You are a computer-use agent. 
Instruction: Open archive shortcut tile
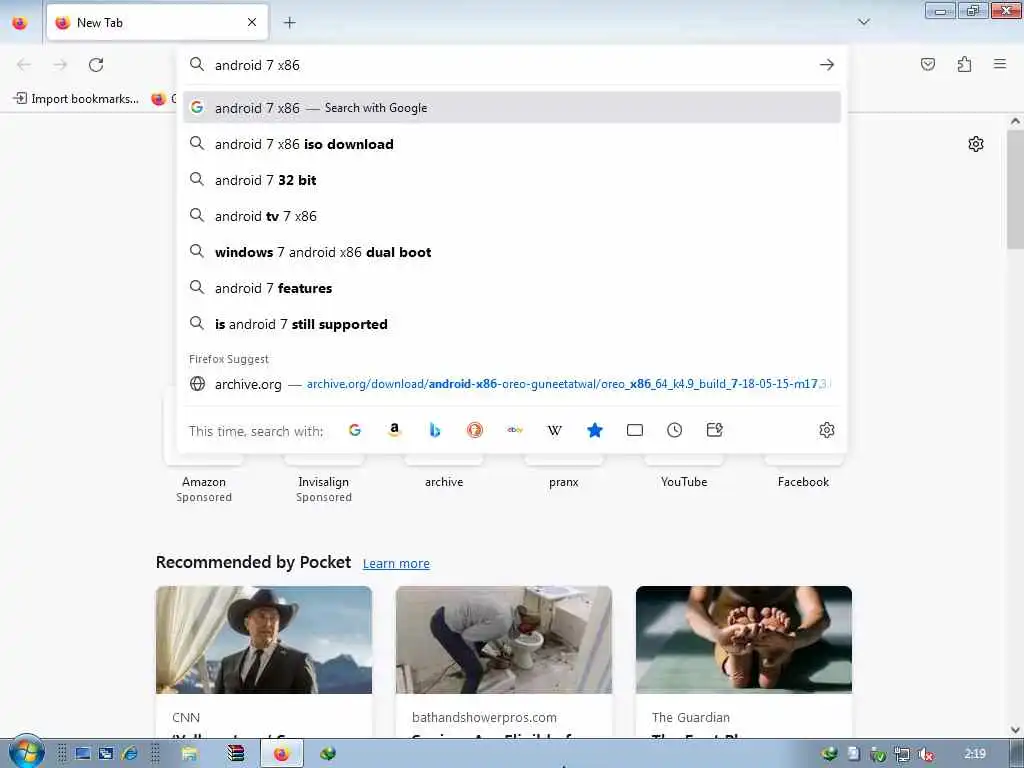tap(444, 482)
